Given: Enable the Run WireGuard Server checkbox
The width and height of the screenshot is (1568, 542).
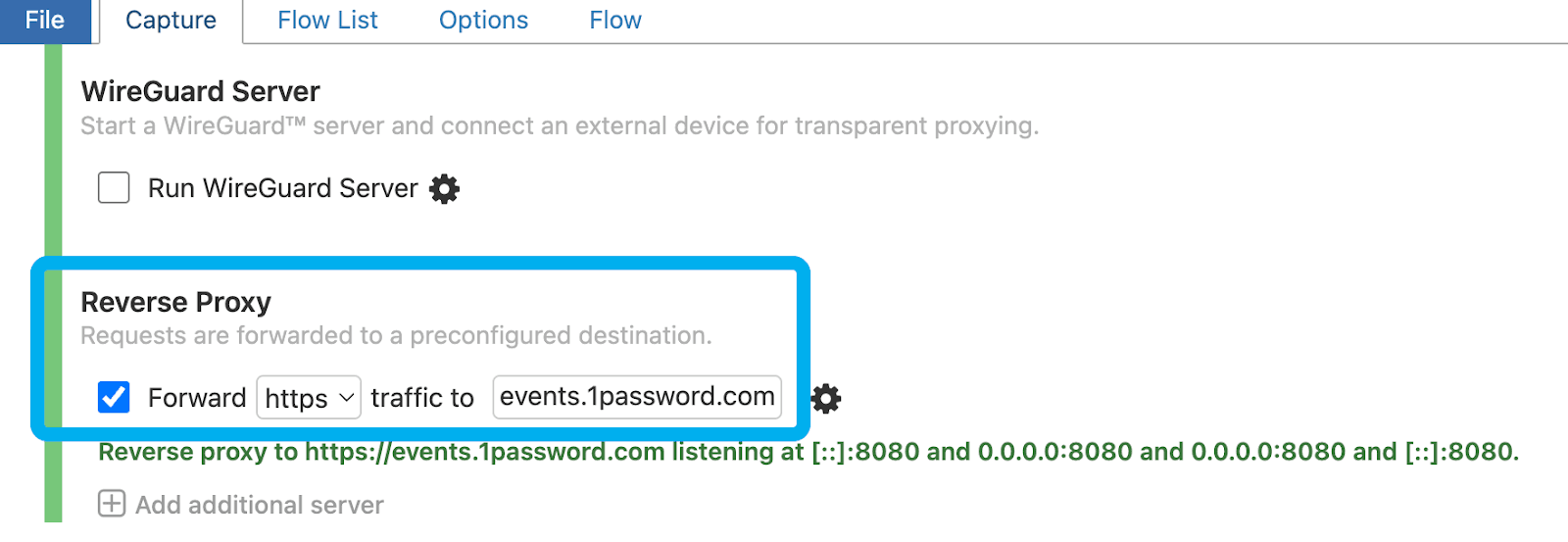Looking at the screenshot, I should tap(114, 187).
